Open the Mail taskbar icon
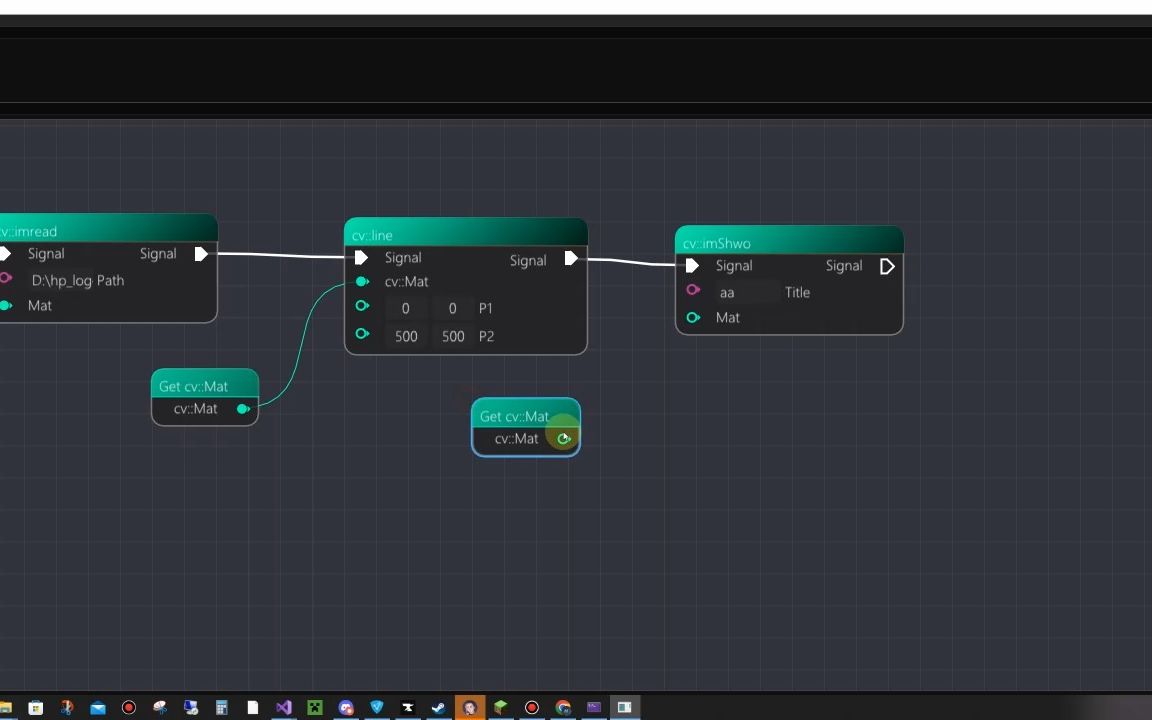The height and width of the screenshot is (720, 1152). click(x=98, y=708)
